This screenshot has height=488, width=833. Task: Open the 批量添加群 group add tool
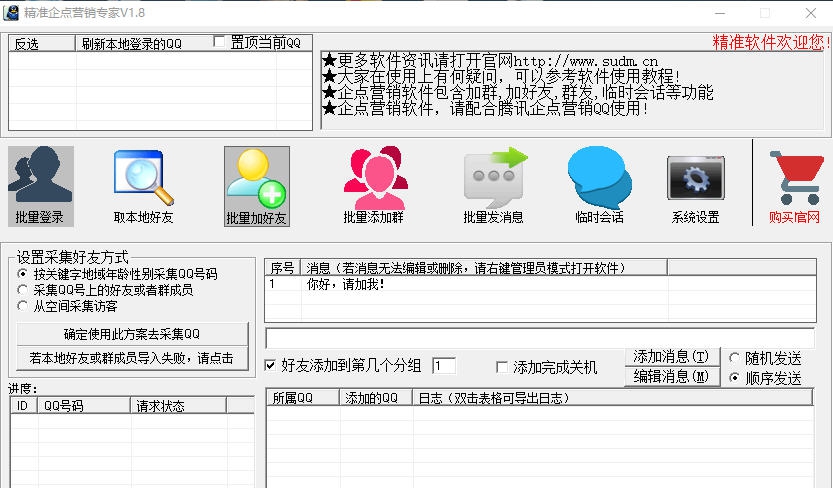coord(374,186)
